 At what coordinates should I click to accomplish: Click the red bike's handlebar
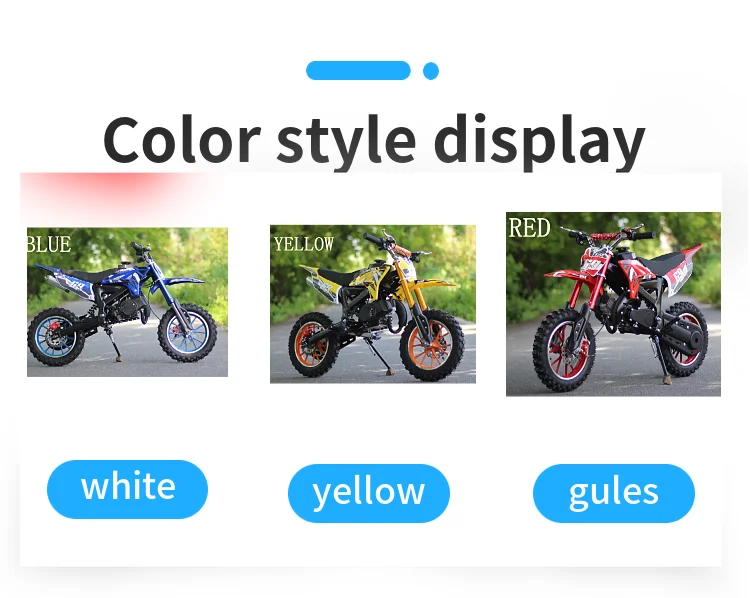[x=607, y=234]
